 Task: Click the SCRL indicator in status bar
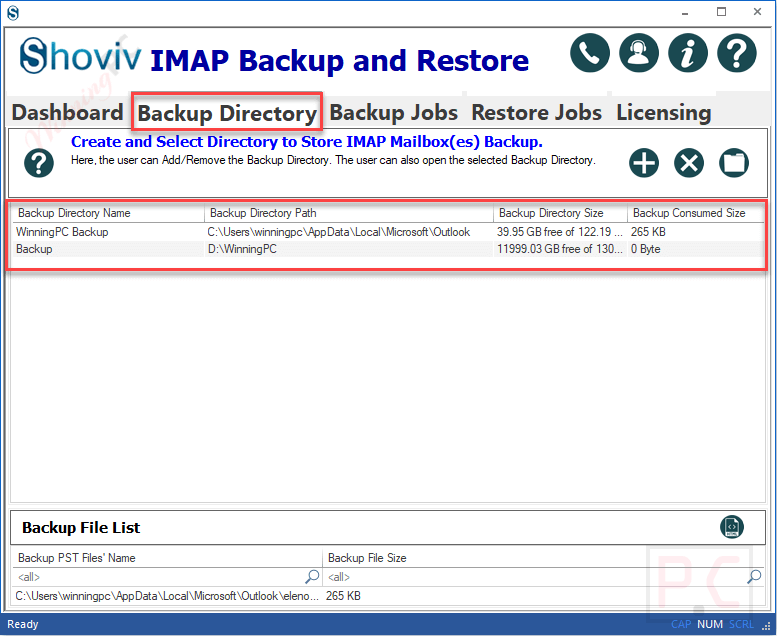coord(741,624)
